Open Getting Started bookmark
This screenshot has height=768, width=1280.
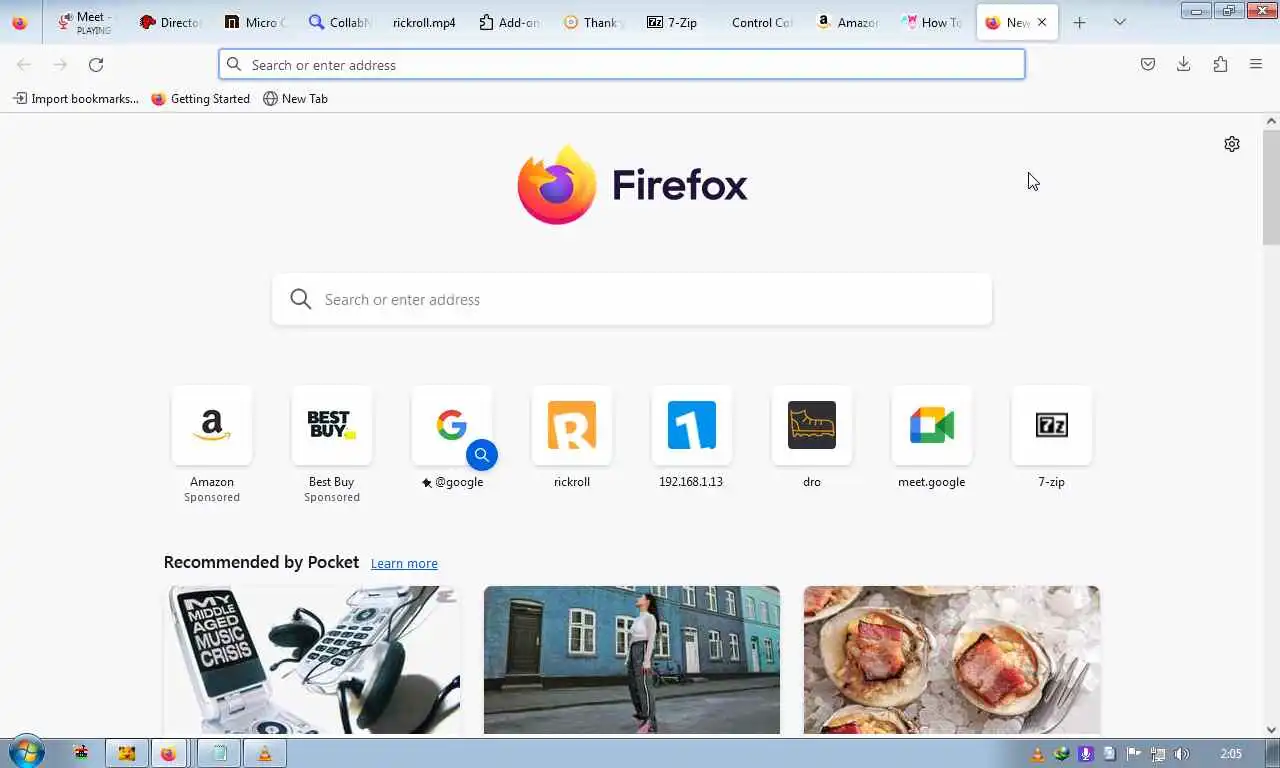[x=200, y=99]
